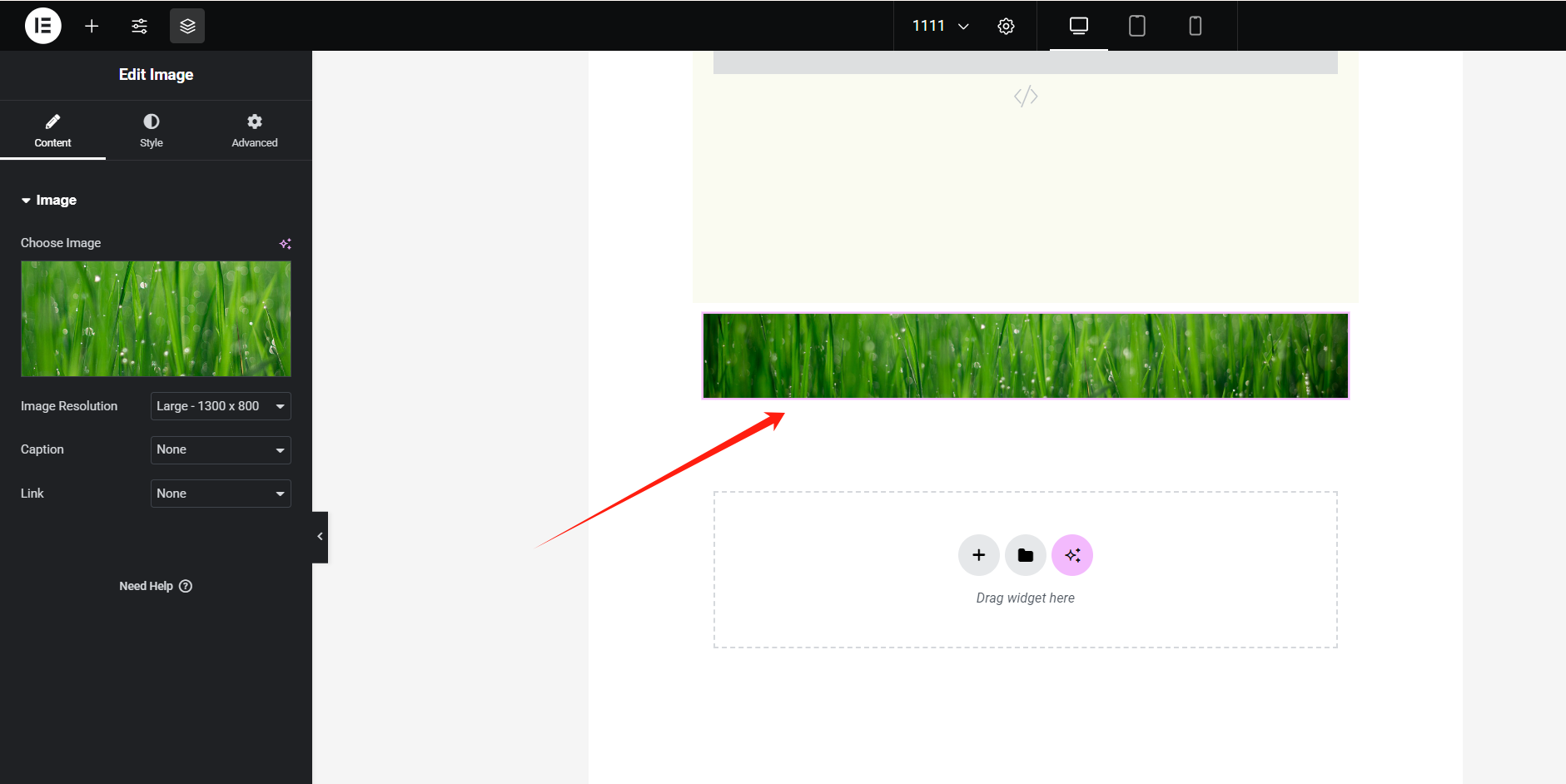Click the Need Help link
This screenshot has width=1566, height=784.
tap(155, 585)
